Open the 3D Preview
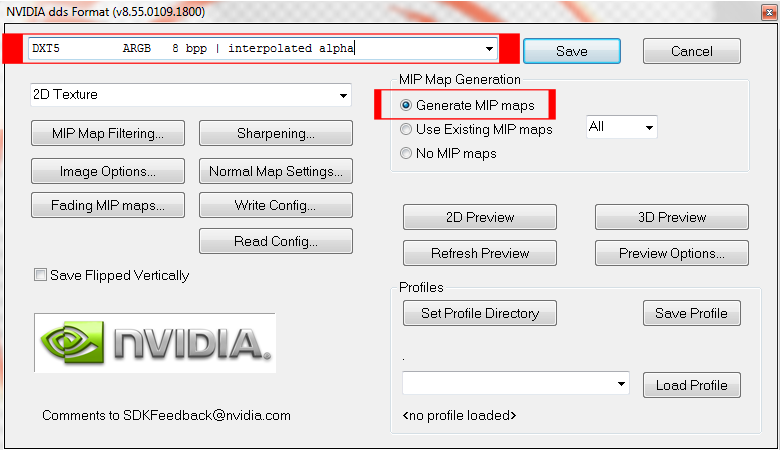This screenshot has height=450, width=780. [x=672, y=217]
